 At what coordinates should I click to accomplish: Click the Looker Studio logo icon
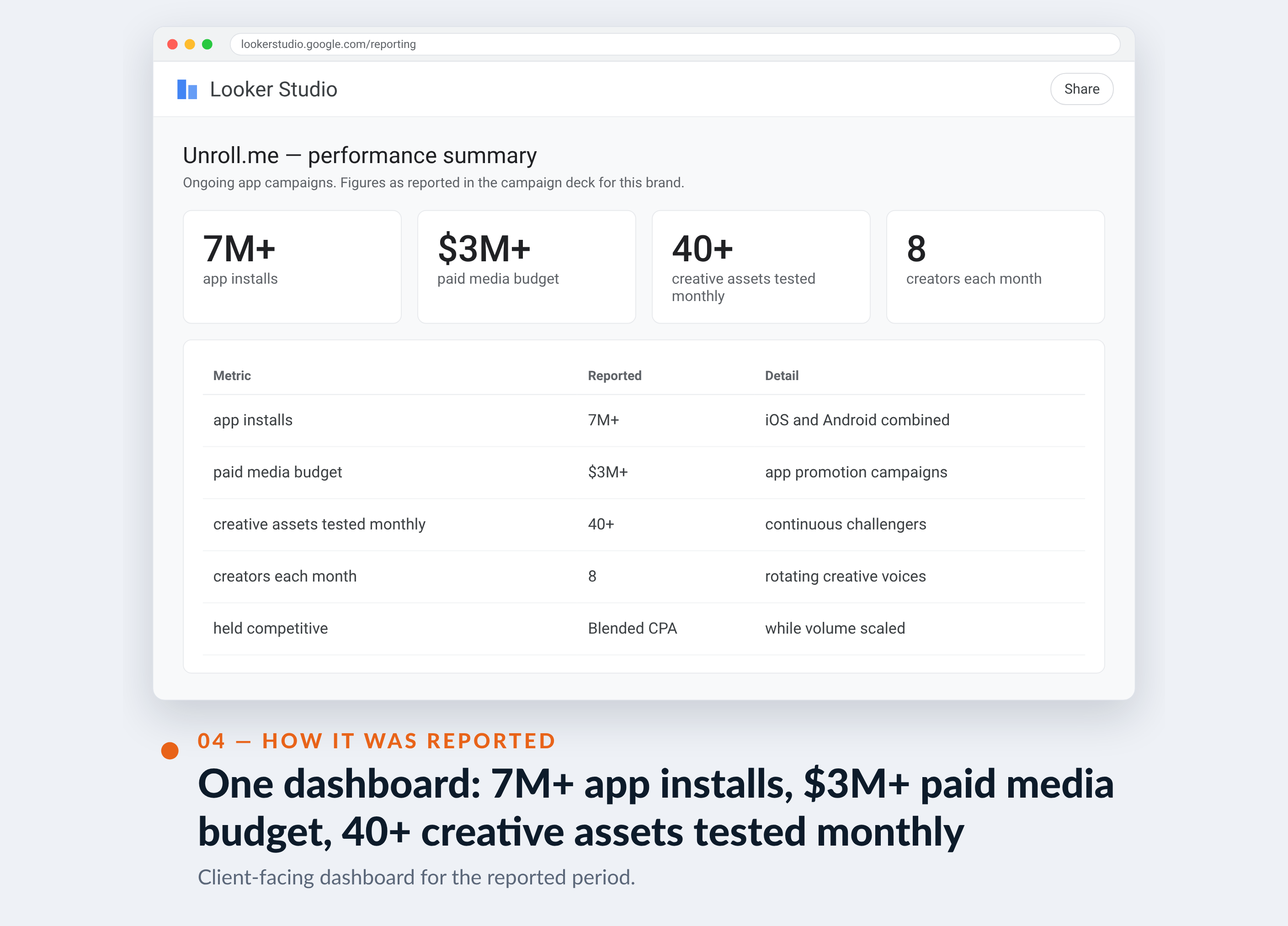[187, 89]
